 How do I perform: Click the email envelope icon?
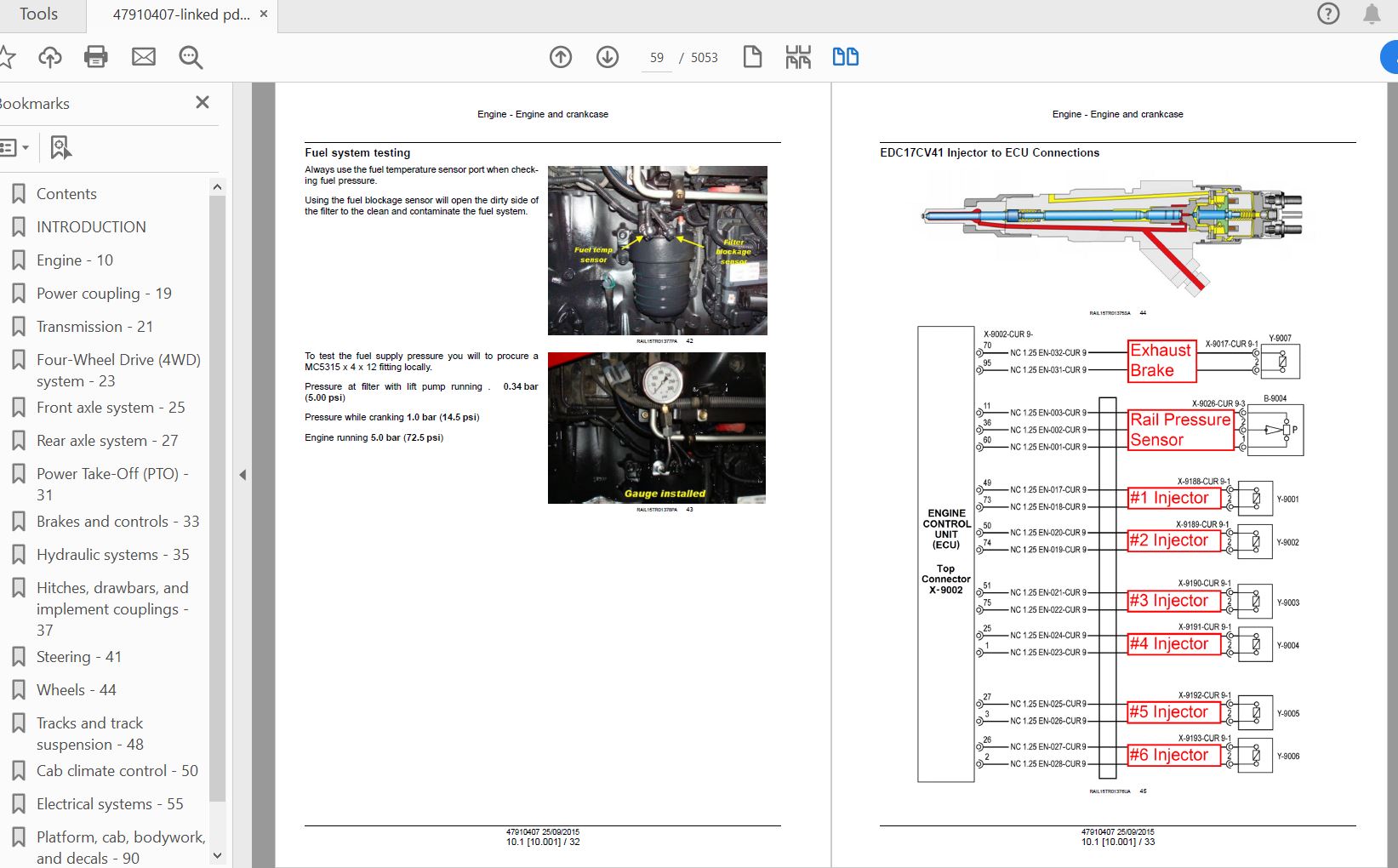point(144,57)
